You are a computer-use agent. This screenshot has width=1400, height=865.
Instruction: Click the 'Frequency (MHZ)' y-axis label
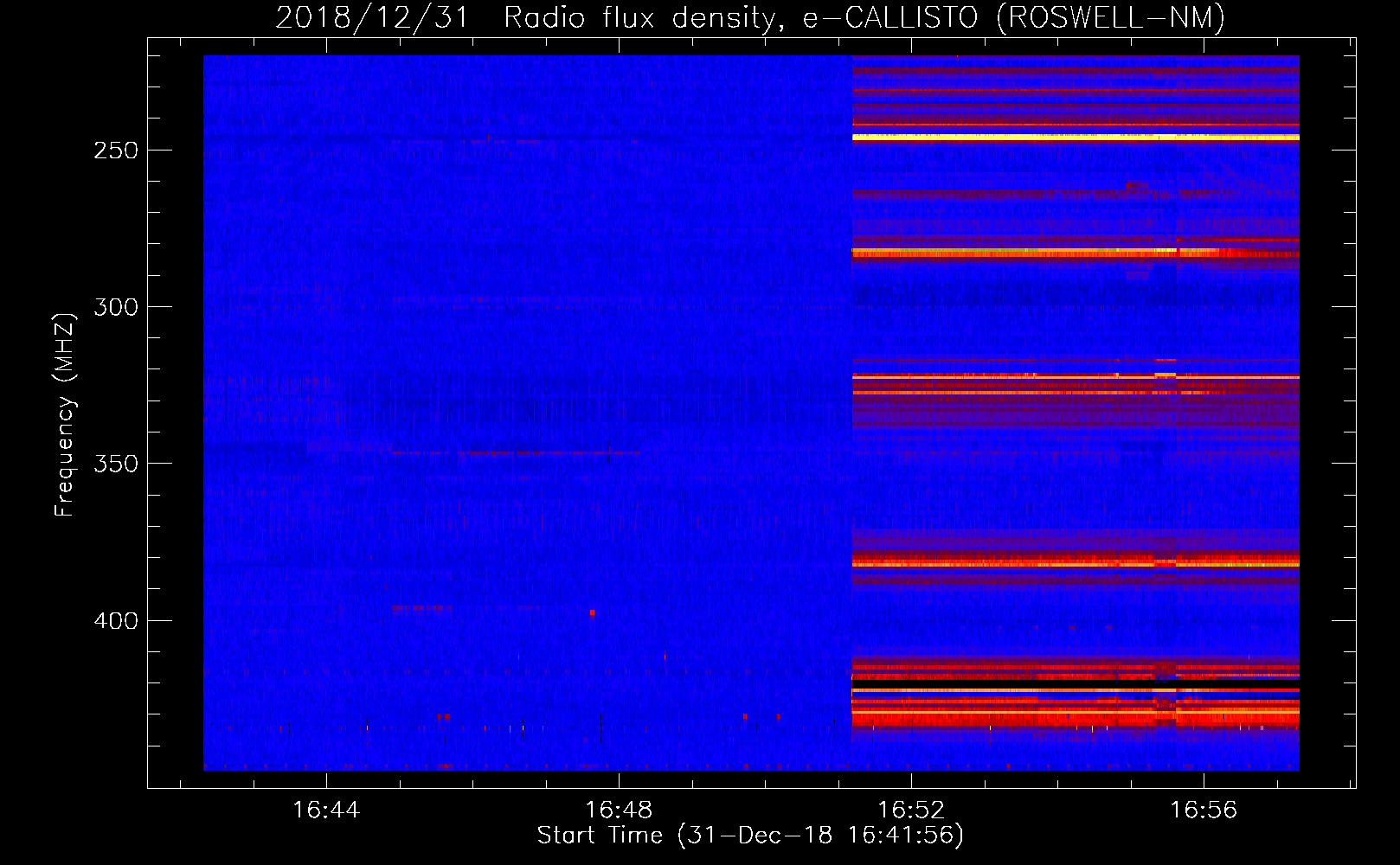tap(65, 415)
